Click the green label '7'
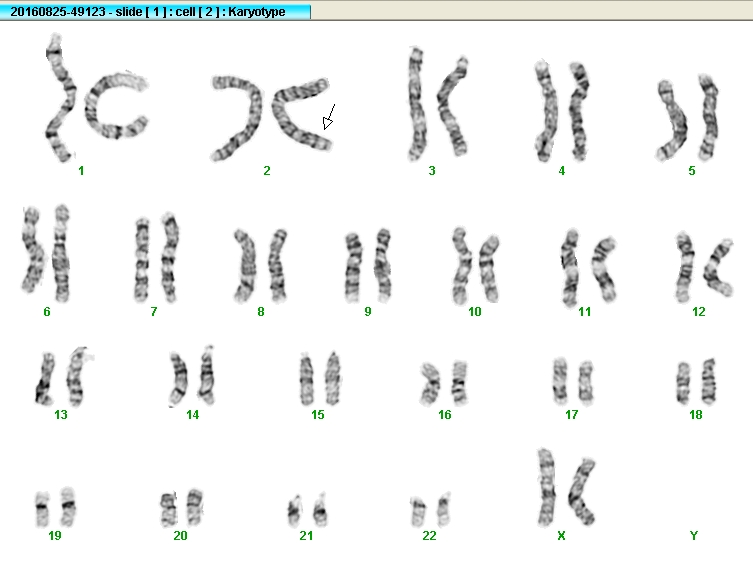753x579 pixels. click(154, 312)
